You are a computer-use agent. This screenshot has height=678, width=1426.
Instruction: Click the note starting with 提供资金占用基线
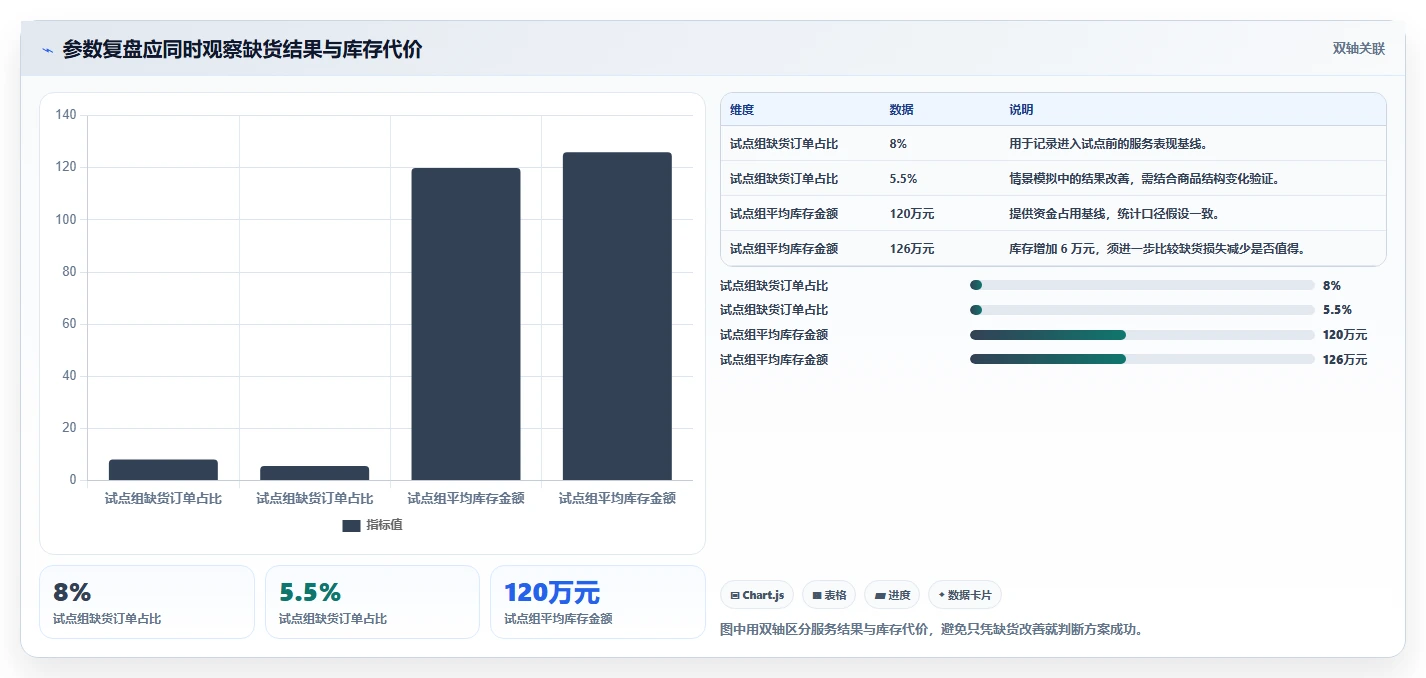coord(1115,214)
